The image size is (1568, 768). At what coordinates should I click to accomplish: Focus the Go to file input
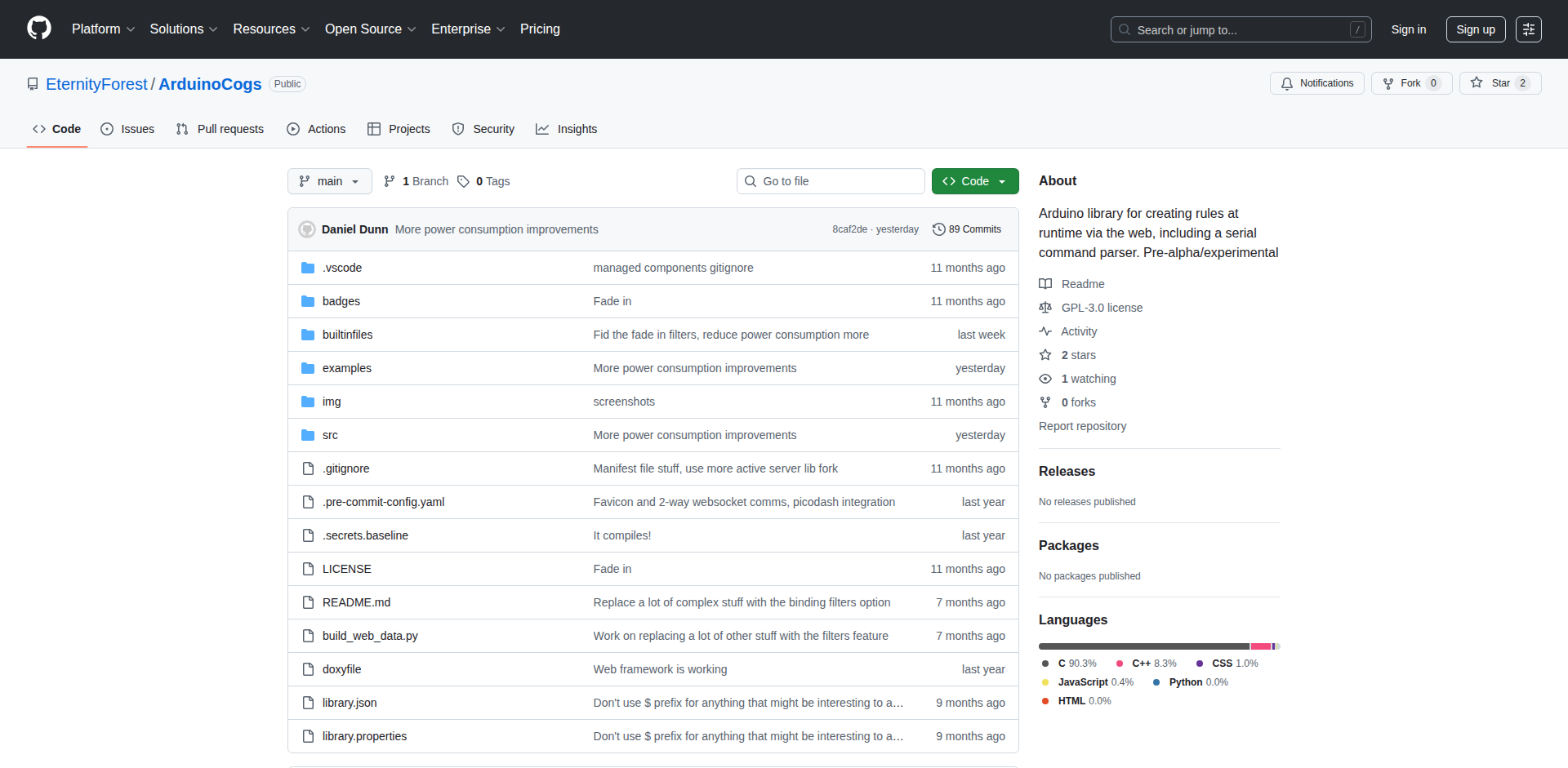click(831, 181)
